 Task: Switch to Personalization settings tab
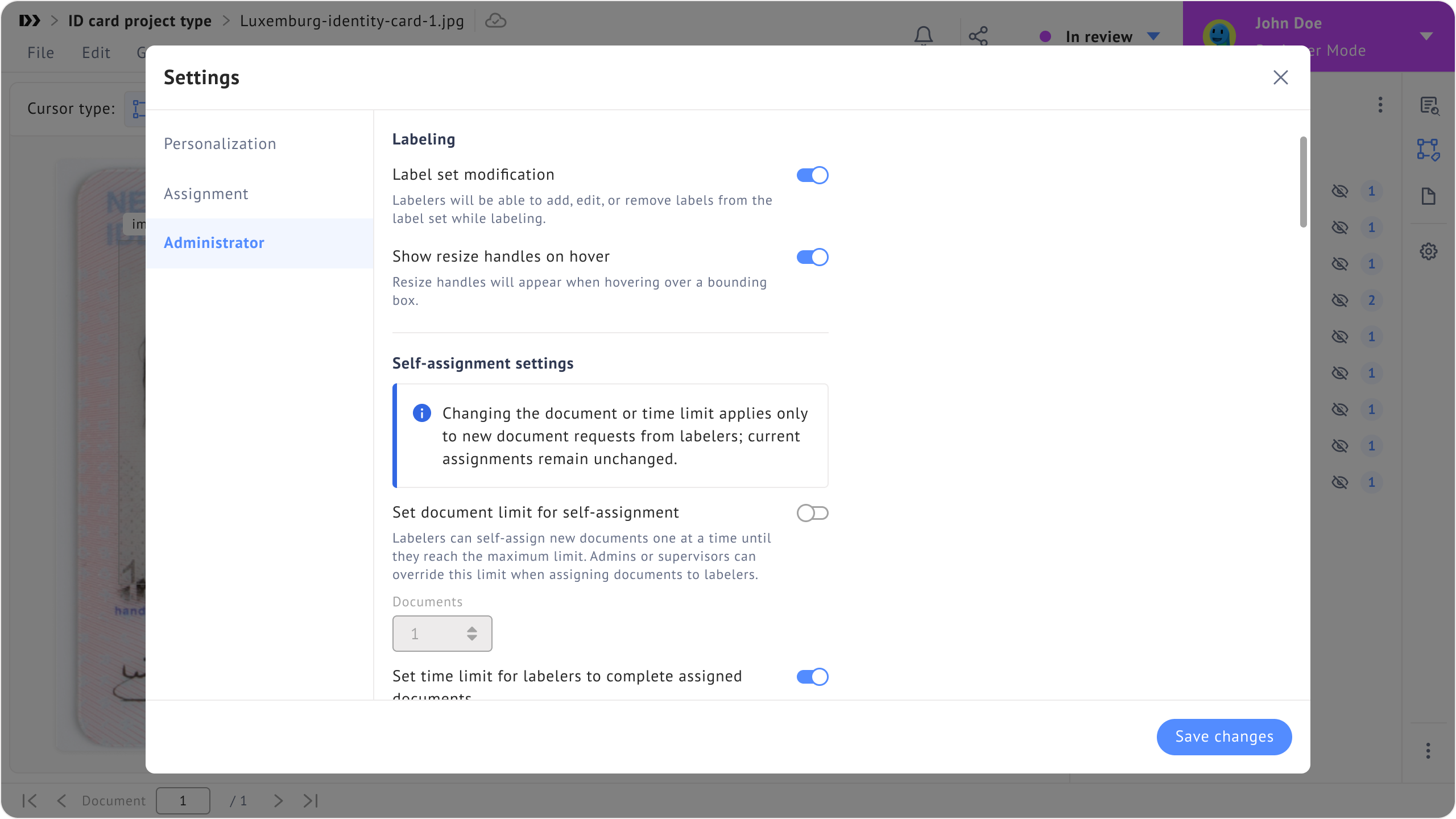(220, 144)
